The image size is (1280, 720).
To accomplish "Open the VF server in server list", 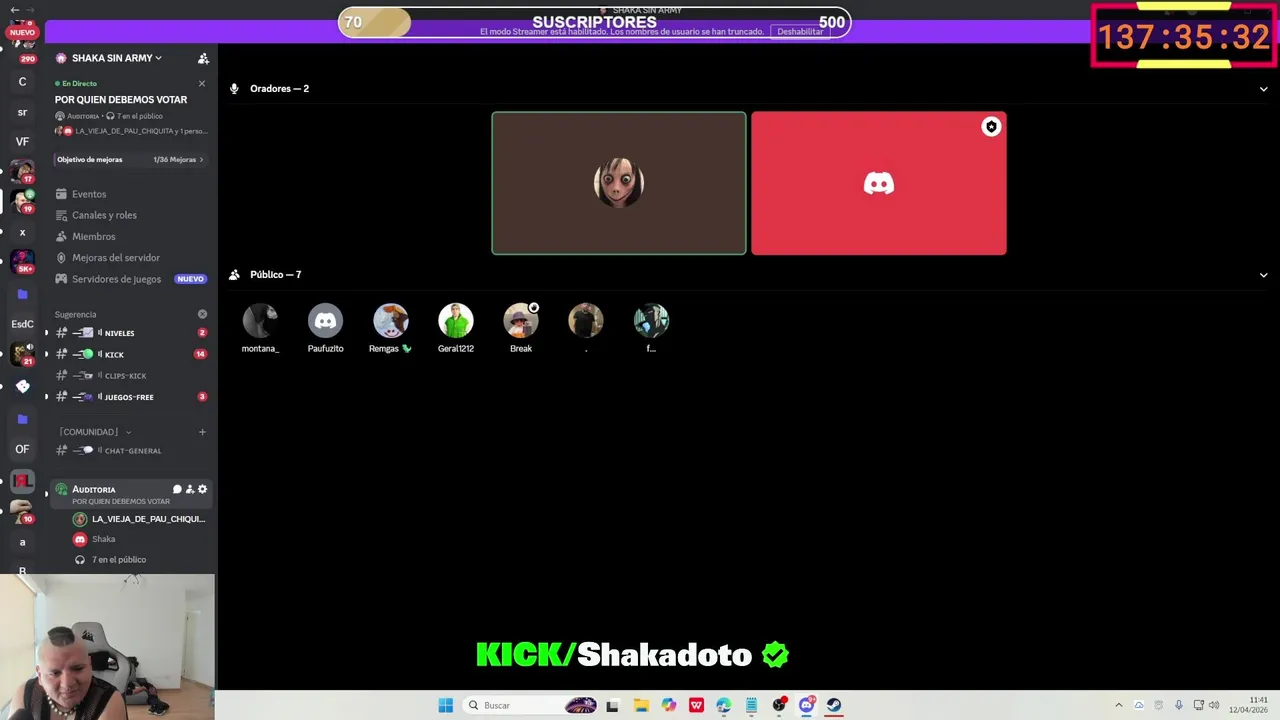I will point(22,142).
